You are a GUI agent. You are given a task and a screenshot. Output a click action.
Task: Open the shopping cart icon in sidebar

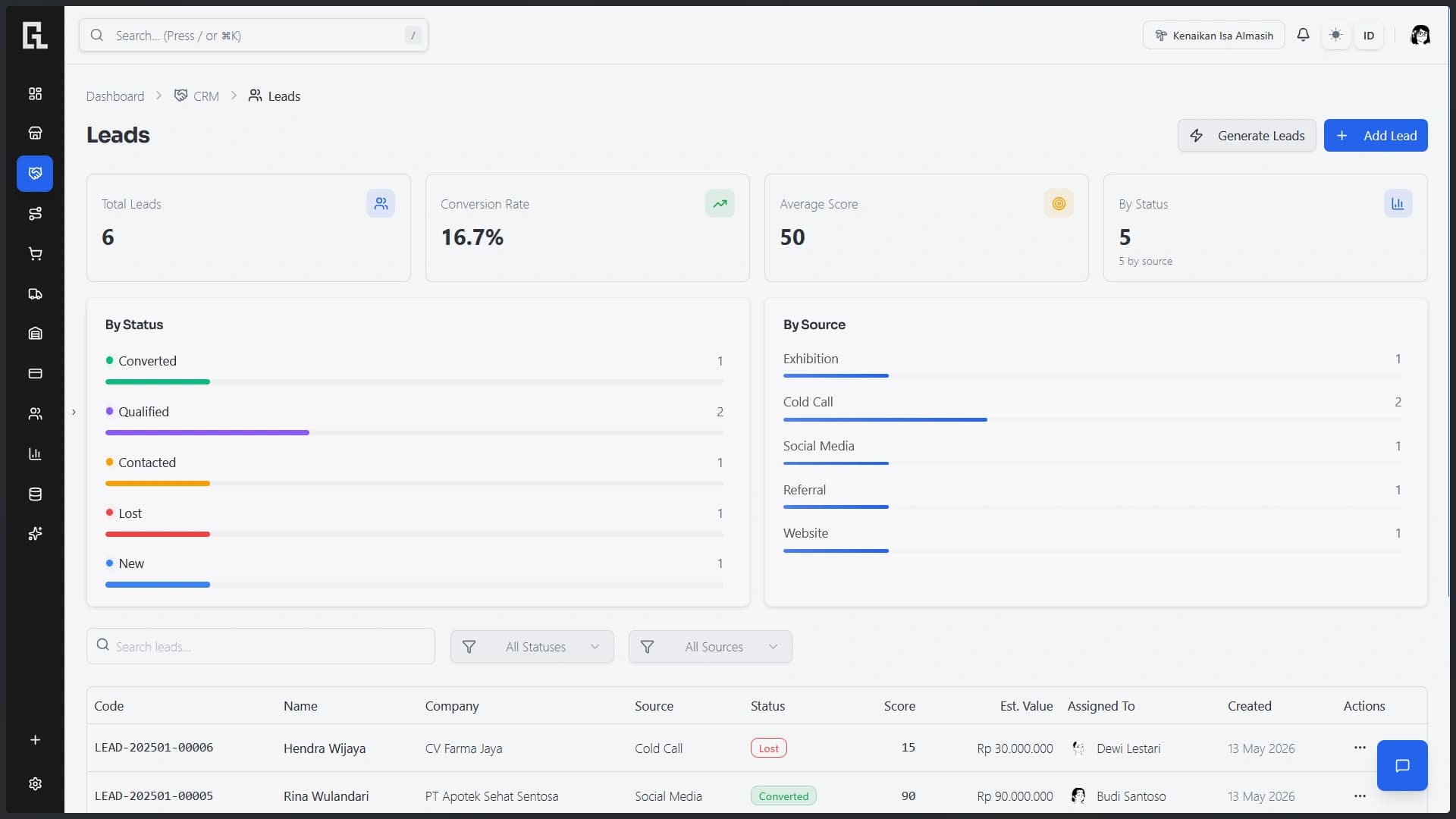point(35,254)
